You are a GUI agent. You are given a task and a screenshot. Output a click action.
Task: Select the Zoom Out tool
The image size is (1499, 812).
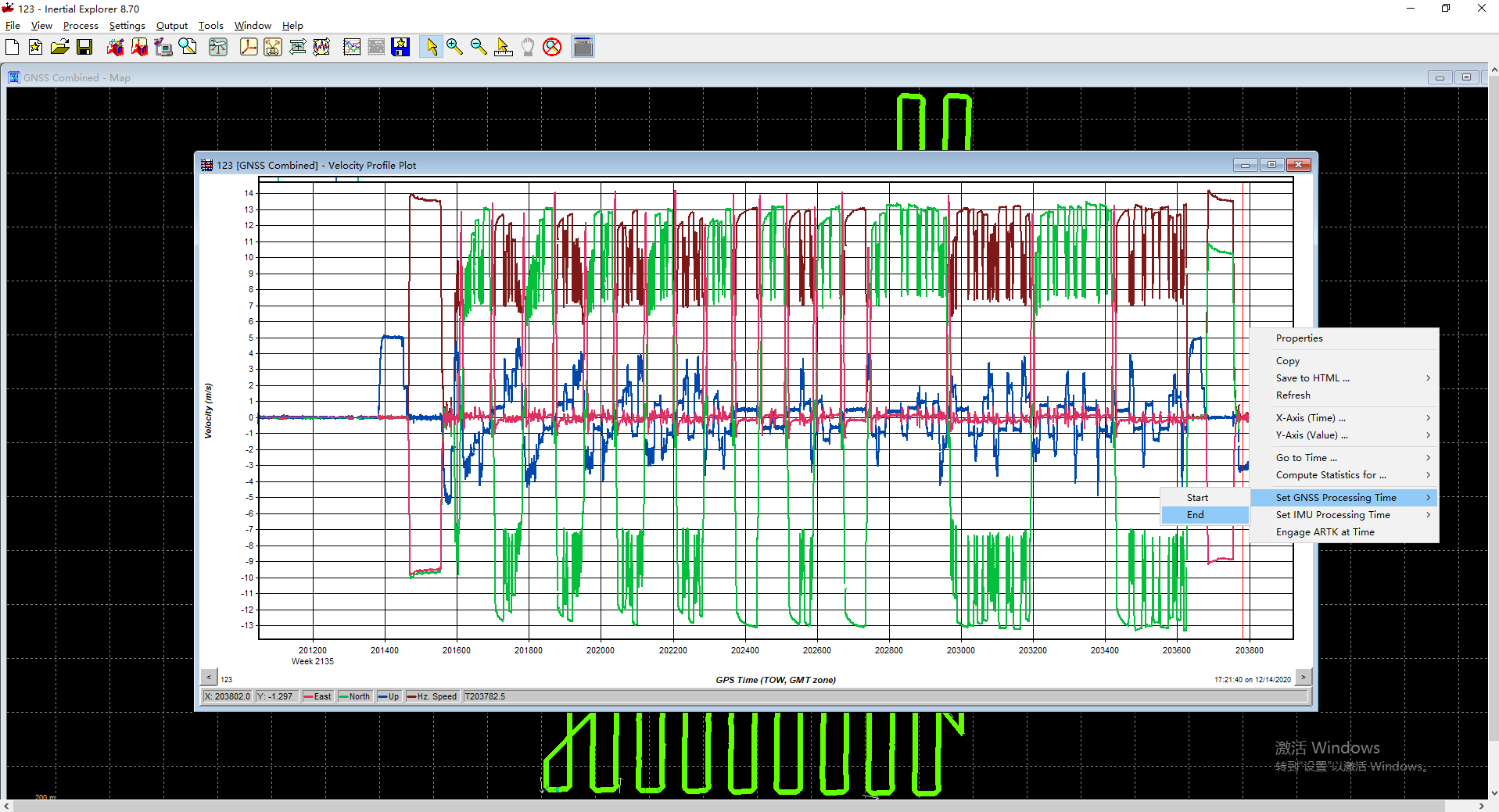479,47
